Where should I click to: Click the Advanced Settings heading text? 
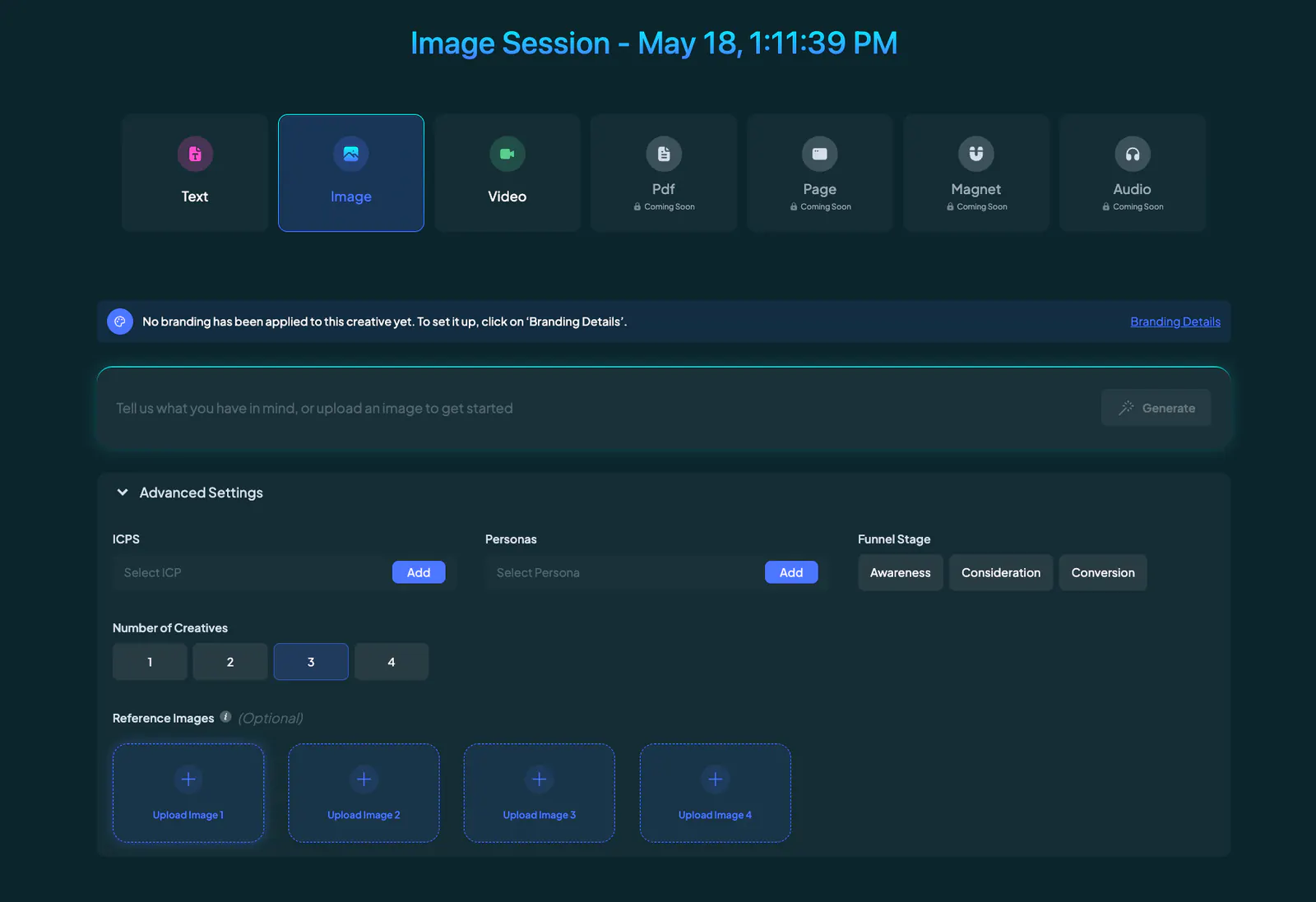click(x=202, y=493)
